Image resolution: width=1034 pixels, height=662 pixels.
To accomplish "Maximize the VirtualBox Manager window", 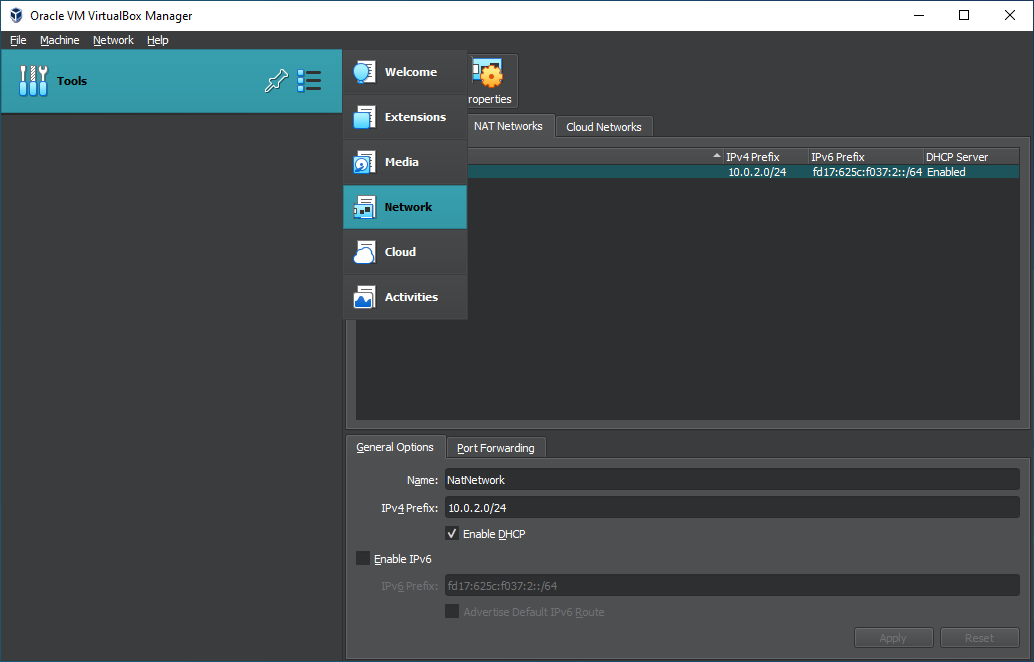I will coord(964,15).
